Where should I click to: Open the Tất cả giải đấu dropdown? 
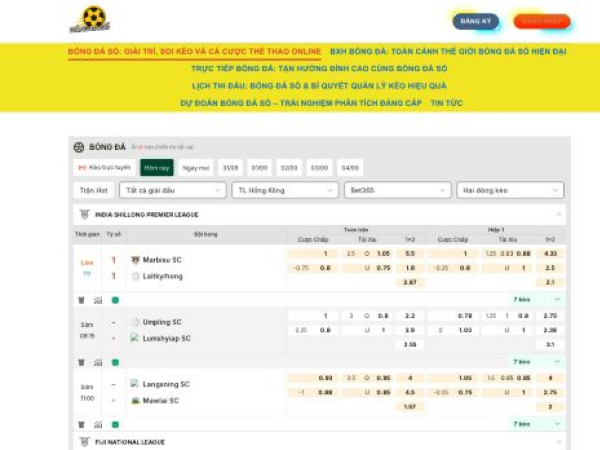pyautogui.click(x=171, y=190)
